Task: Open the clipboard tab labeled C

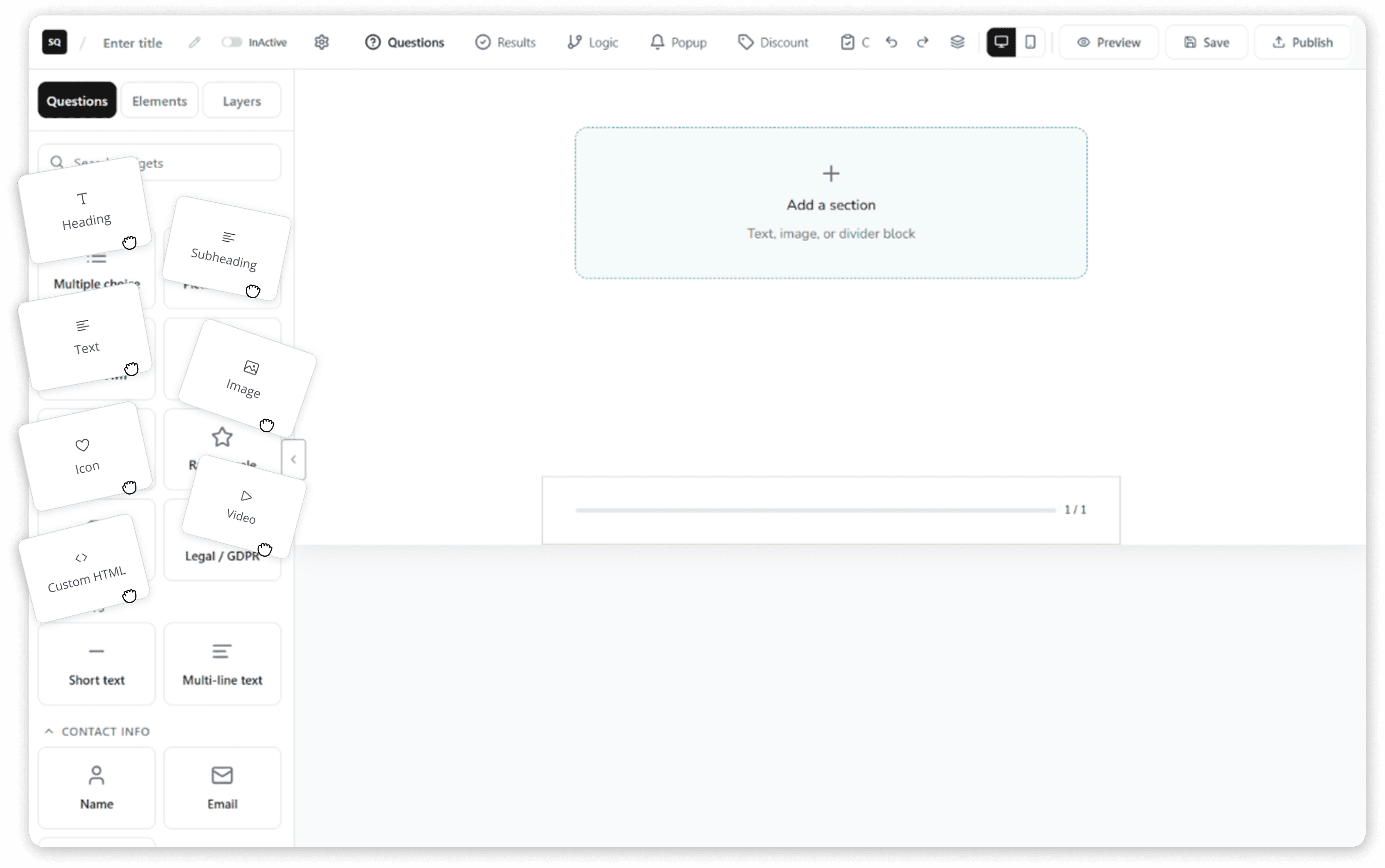Action: (854, 42)
